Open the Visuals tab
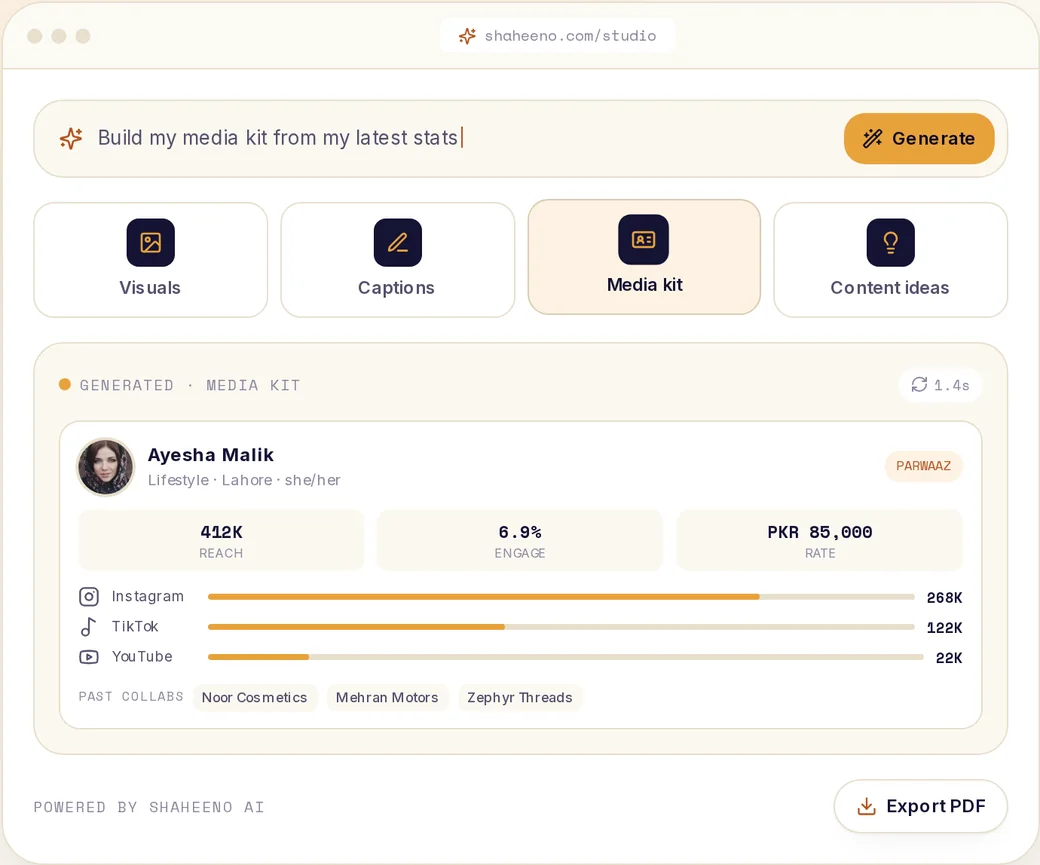 [x=151, y=260]
